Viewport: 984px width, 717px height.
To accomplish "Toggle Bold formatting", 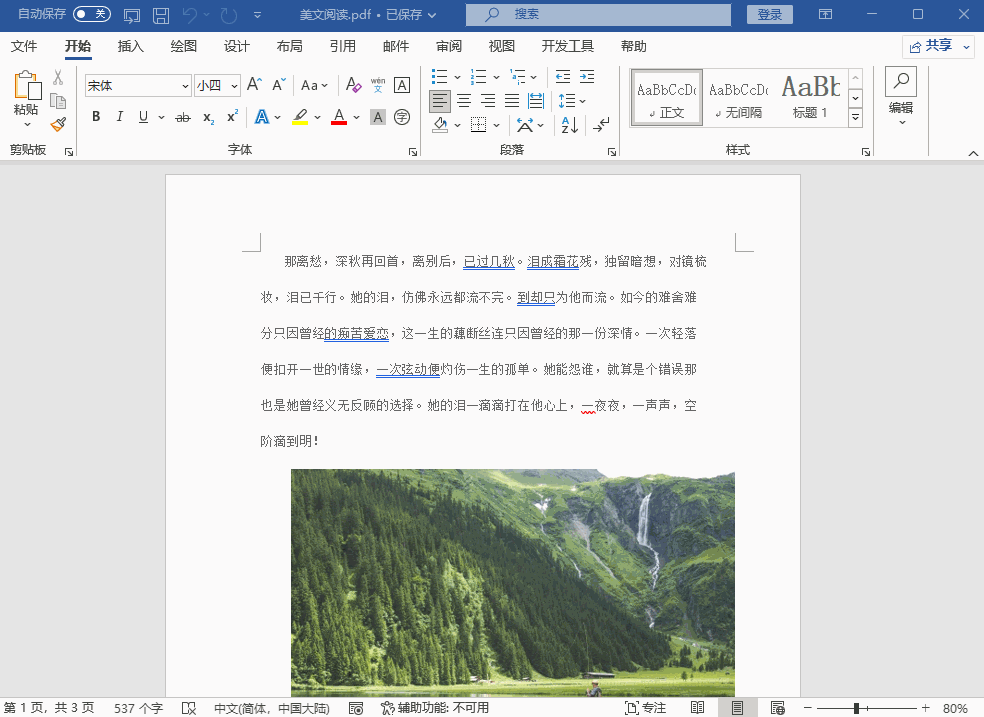I will [x=96, y=117].
